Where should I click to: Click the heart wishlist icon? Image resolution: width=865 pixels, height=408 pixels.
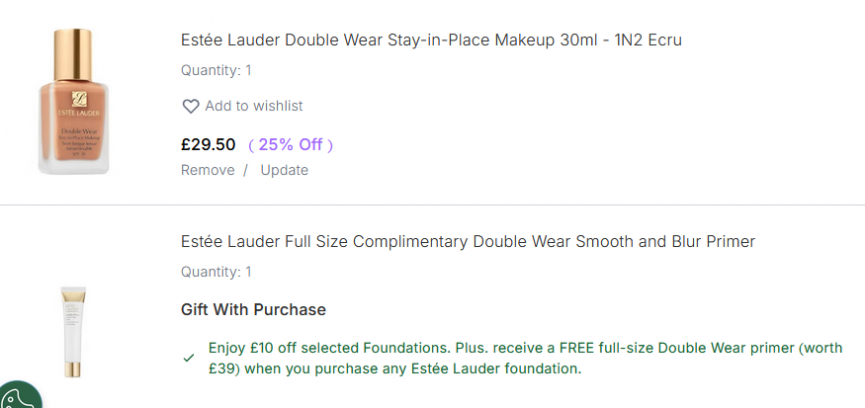190,106
